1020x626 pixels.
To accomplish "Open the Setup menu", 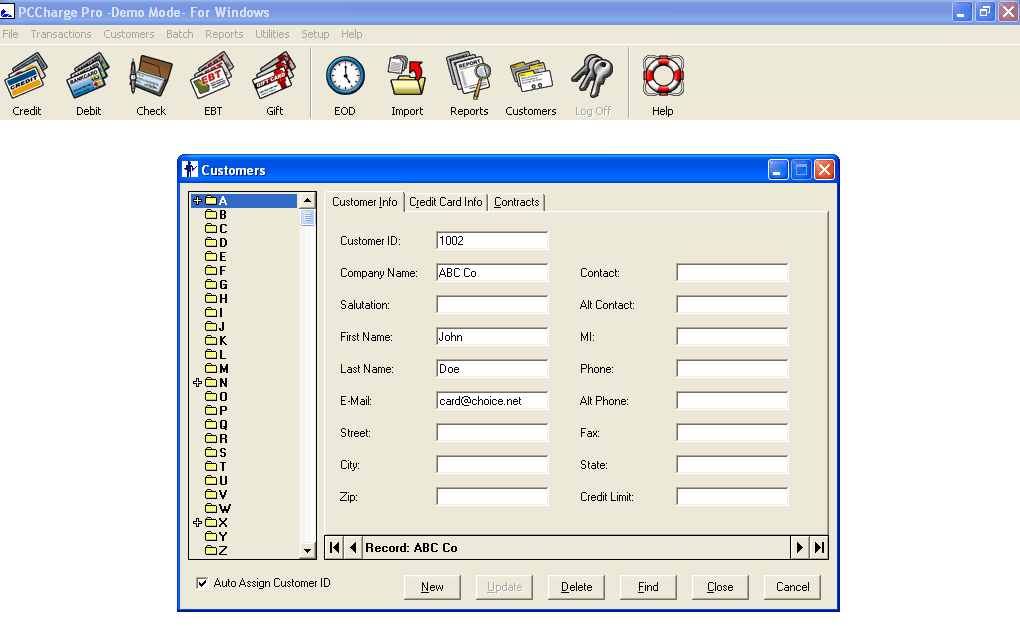I will (315, 34).
